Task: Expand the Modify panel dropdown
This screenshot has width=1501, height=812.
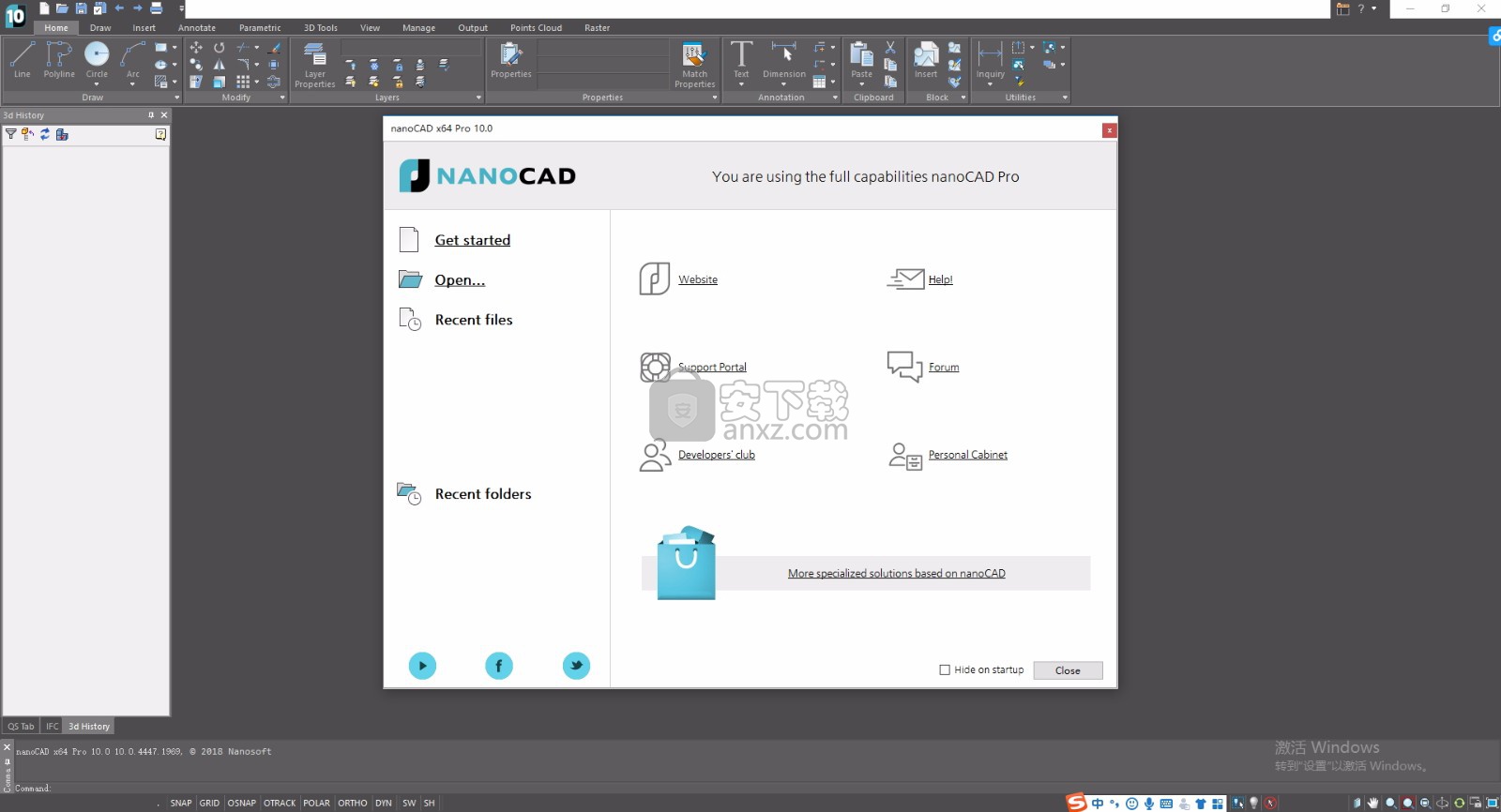Action: tap(282, 98)
